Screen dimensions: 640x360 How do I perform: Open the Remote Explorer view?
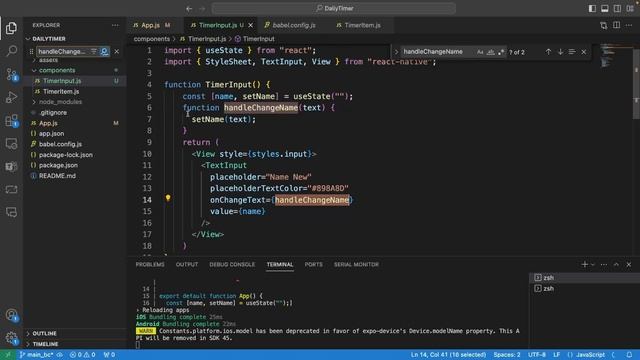11,144
